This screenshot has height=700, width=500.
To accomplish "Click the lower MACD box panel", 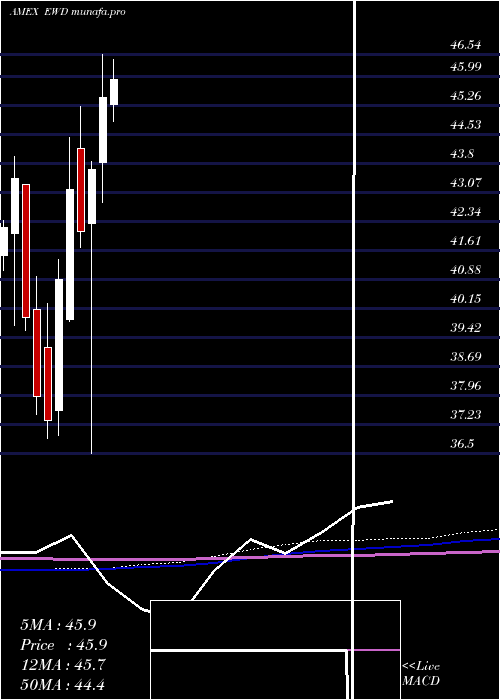I will pyautogui.click(x=249, y=675).
